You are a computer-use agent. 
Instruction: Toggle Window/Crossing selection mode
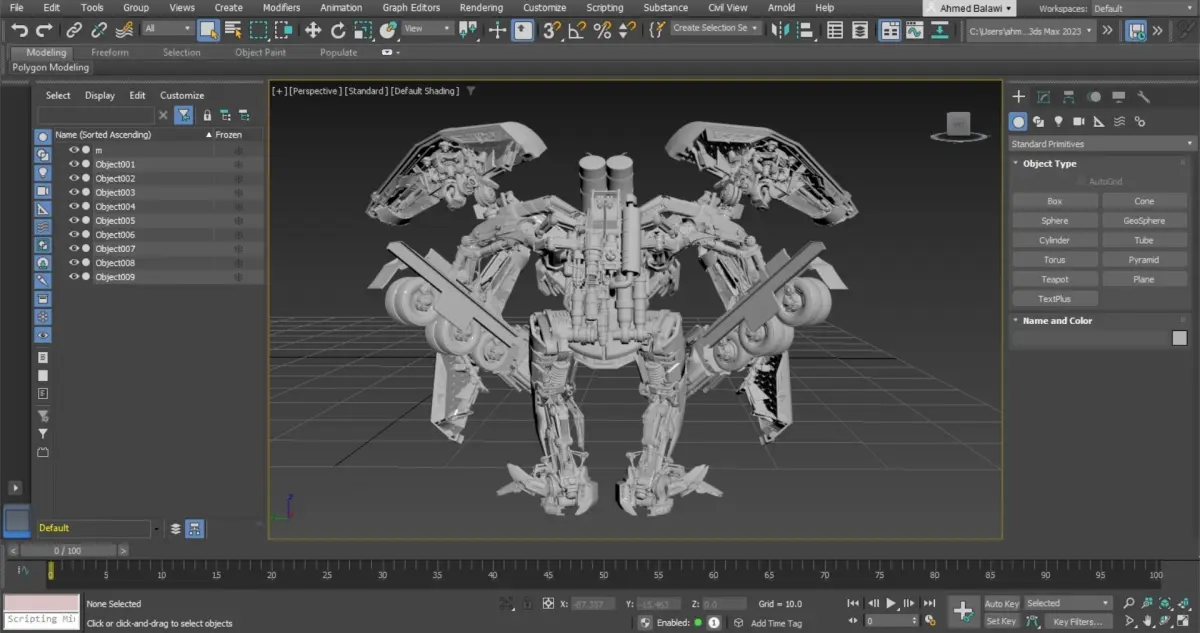284,30
